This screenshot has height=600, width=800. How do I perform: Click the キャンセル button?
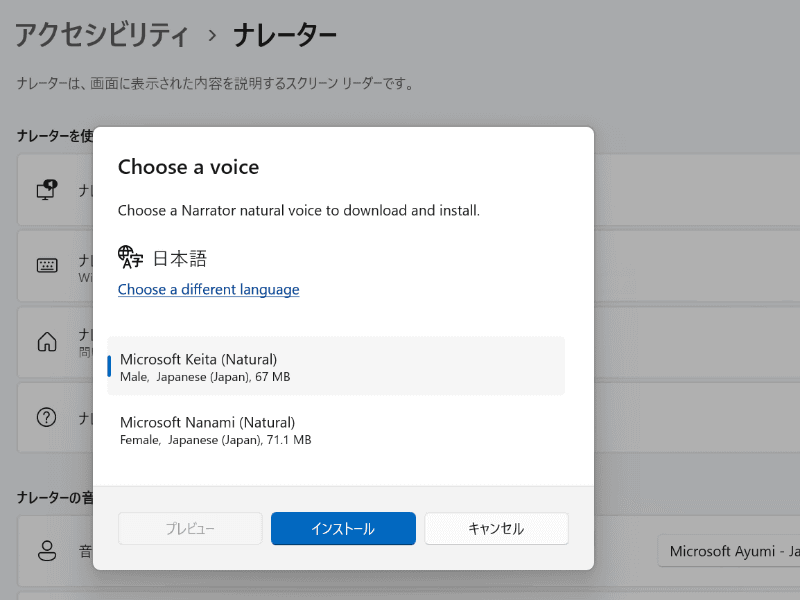click(x=496, y=528)
